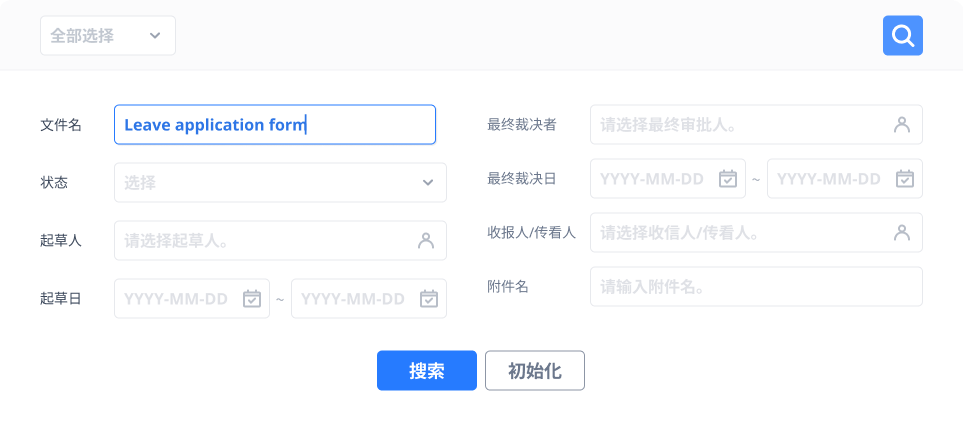
Task: Click the 收报人/传看人 selection field
Action: coord(740,233)
